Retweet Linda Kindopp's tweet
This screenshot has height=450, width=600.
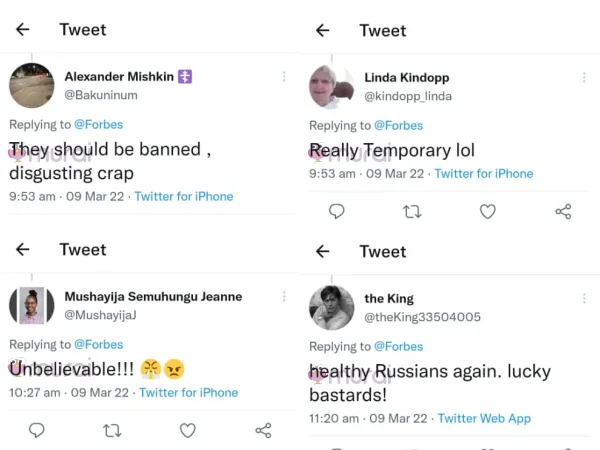point(411,211)
